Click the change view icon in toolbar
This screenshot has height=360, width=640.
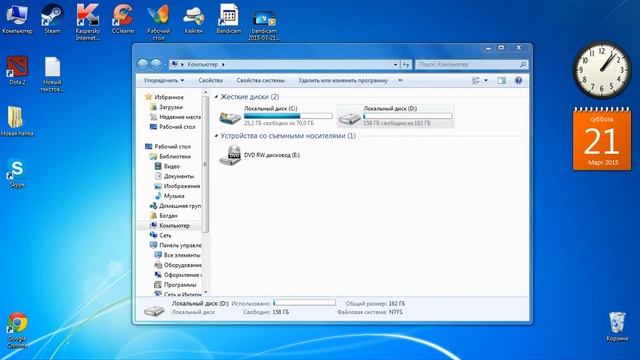pos(476,80)
